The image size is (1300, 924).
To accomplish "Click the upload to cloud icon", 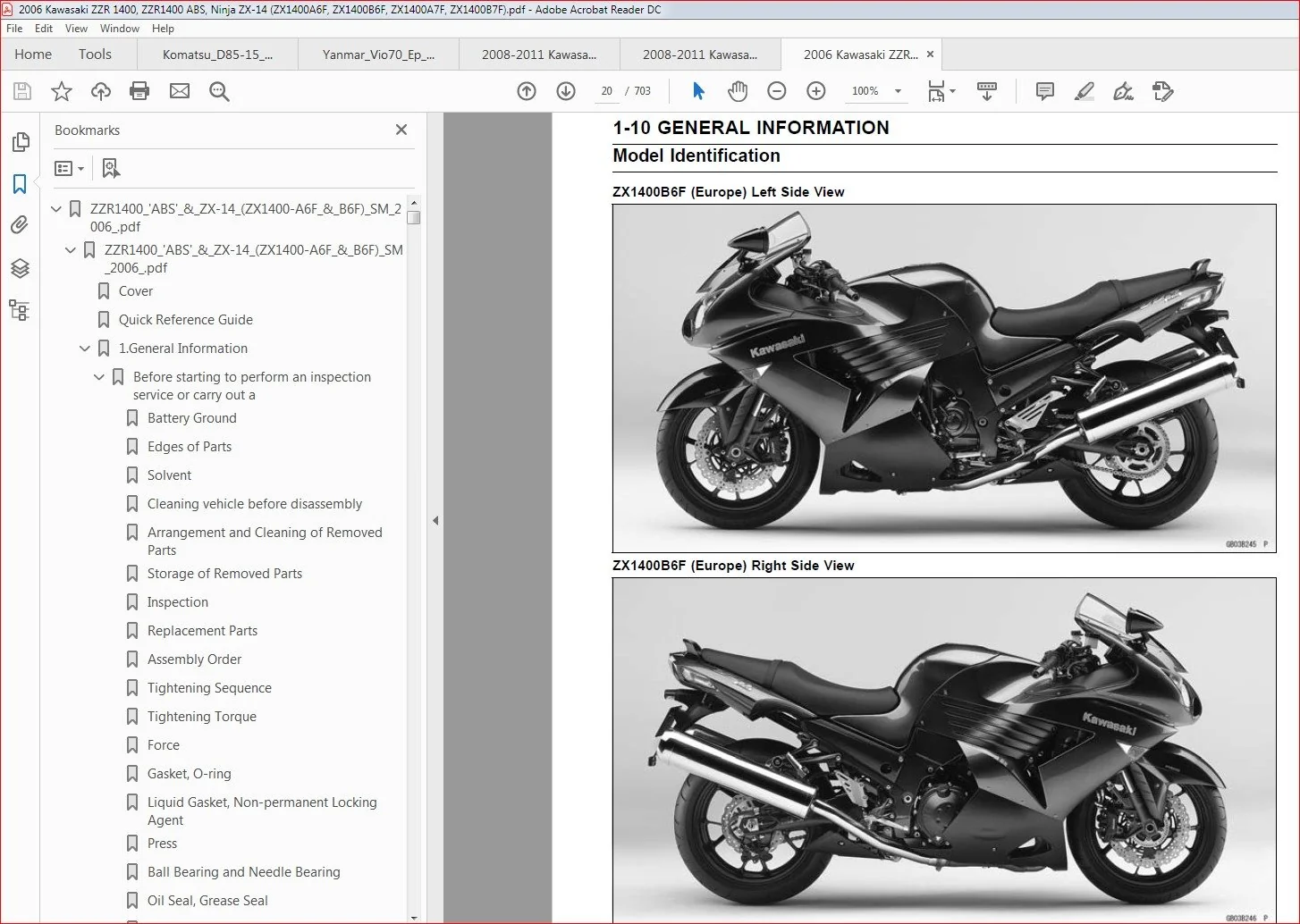I will click(x=101, y=91).
